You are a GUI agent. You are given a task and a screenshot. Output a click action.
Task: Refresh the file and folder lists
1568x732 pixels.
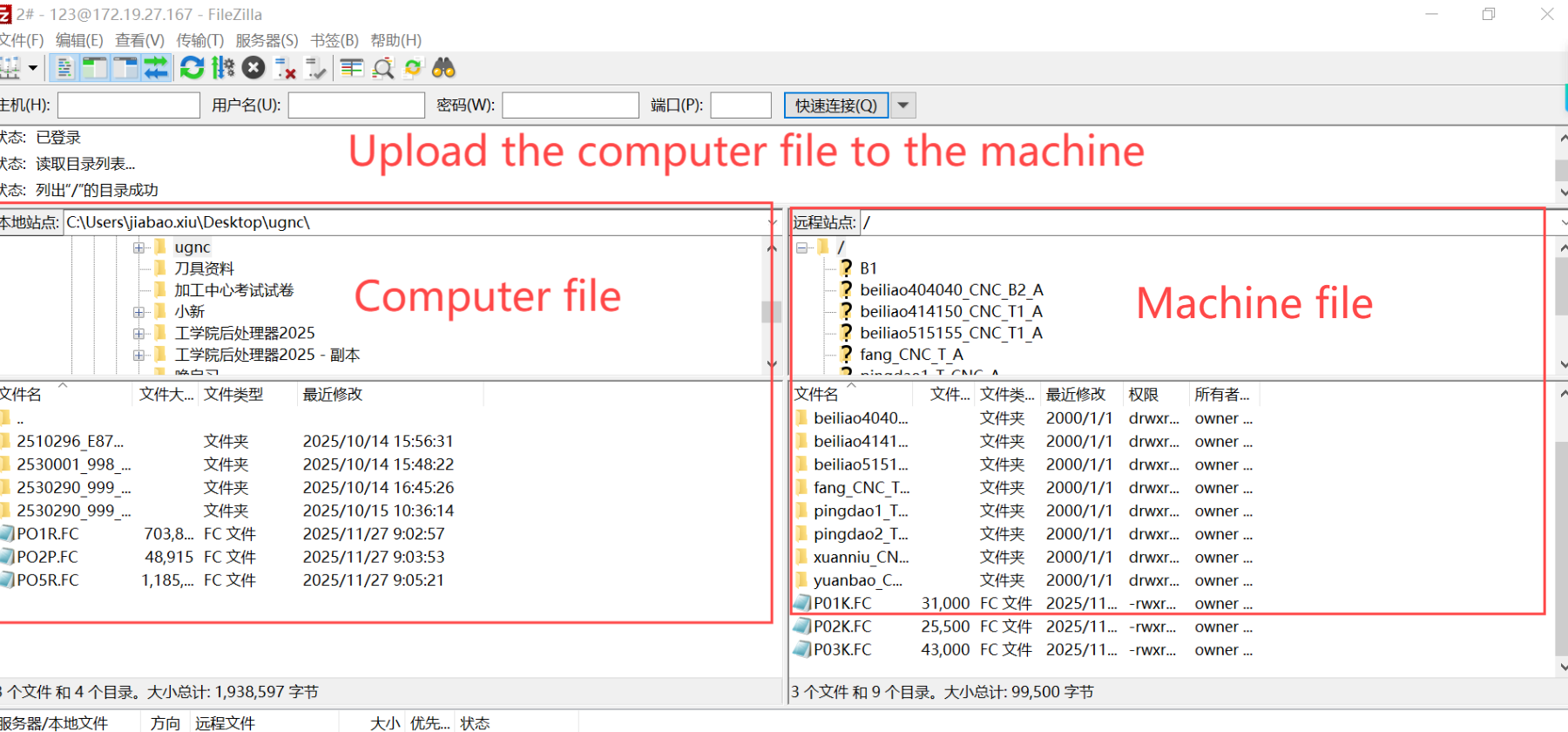pyautogui.click(x=192, y=68)
